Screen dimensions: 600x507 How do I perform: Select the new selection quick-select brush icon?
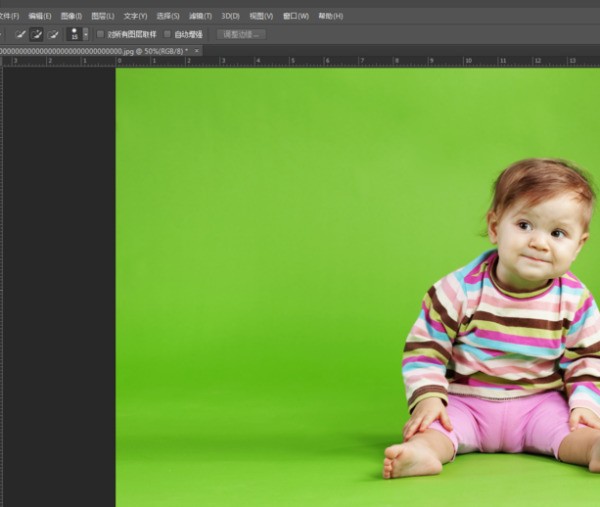tap(21, 34)
